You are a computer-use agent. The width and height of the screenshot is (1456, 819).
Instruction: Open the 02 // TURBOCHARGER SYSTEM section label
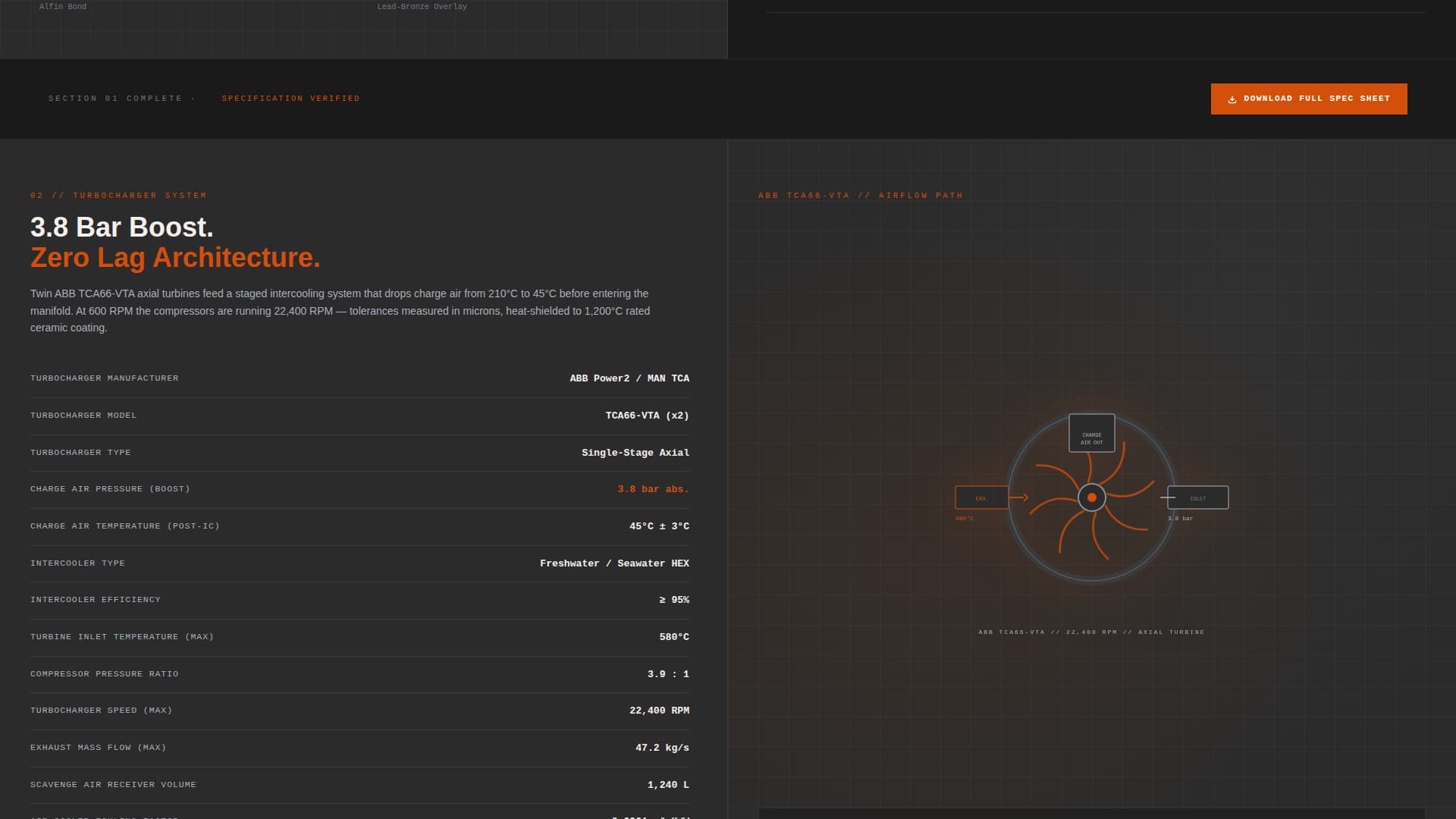coord(118,195)
